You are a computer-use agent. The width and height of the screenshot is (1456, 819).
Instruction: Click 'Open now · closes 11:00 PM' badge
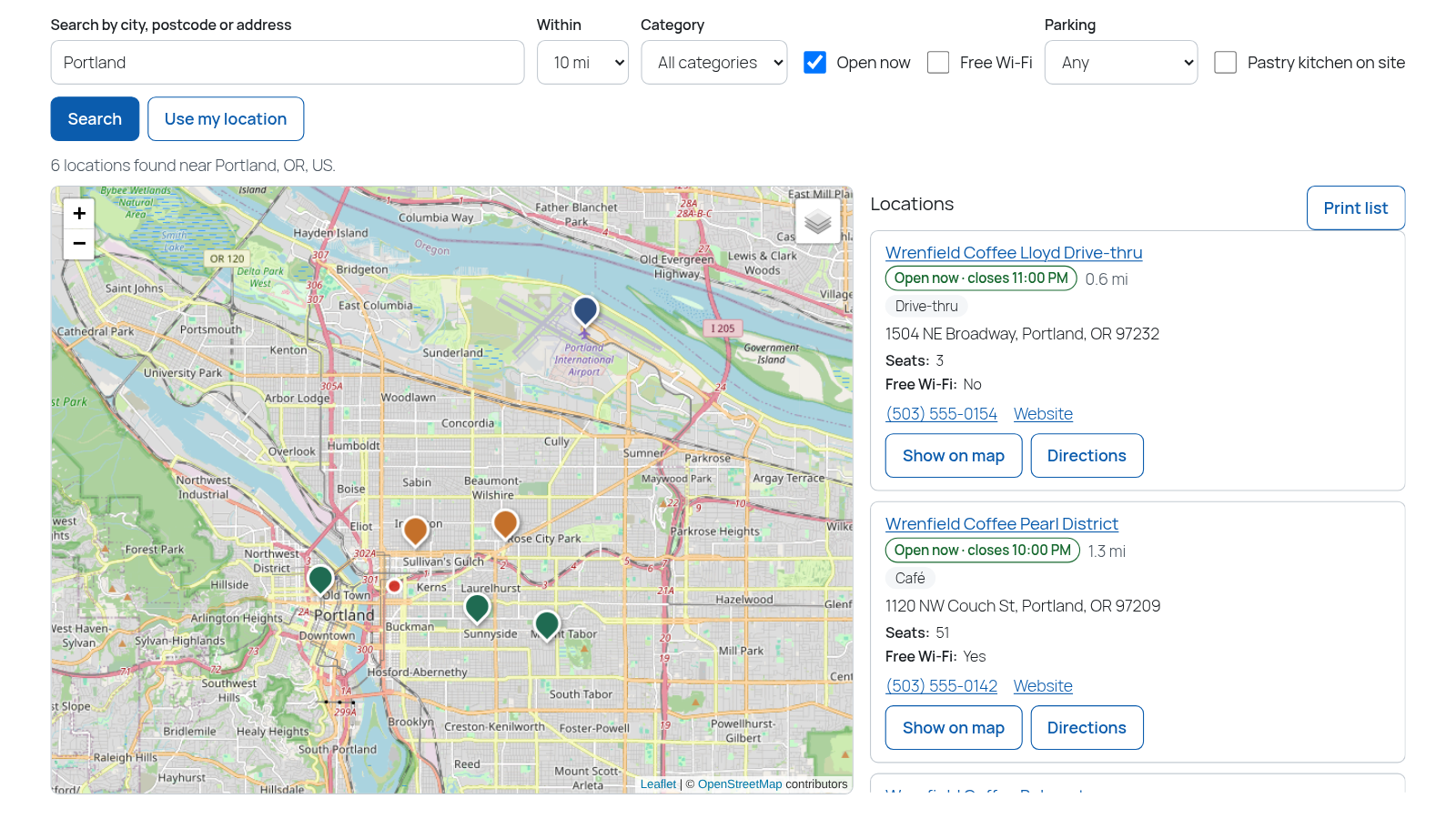(x=981, y=278)
